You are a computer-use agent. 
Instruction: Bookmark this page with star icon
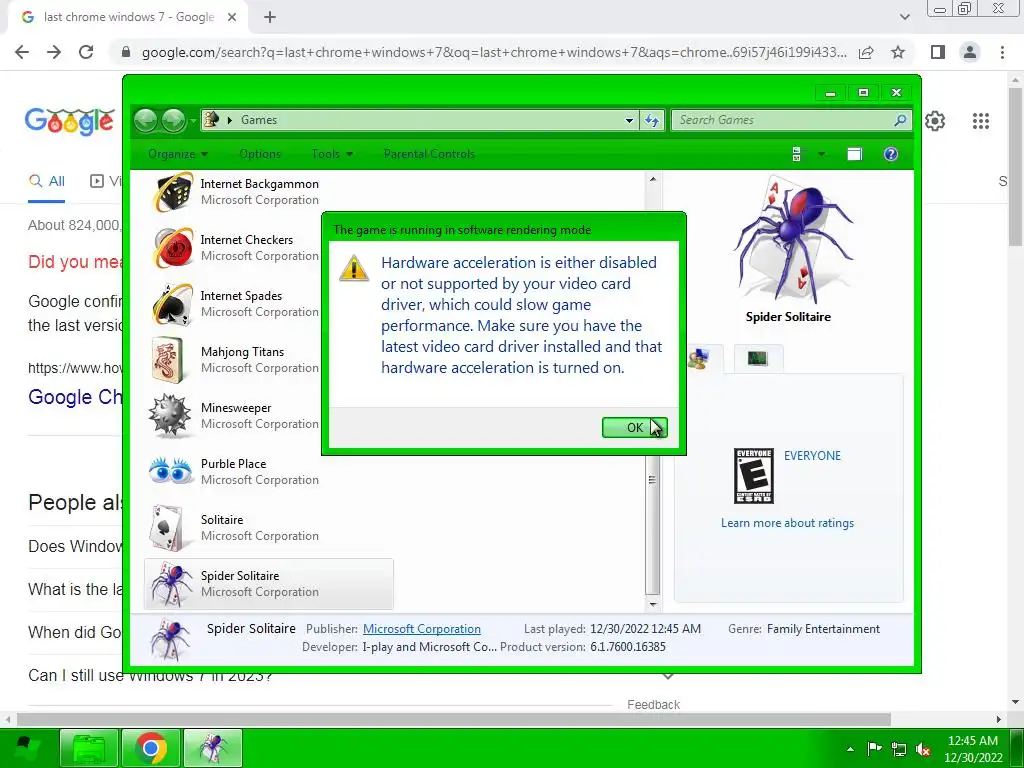(898, 52)
